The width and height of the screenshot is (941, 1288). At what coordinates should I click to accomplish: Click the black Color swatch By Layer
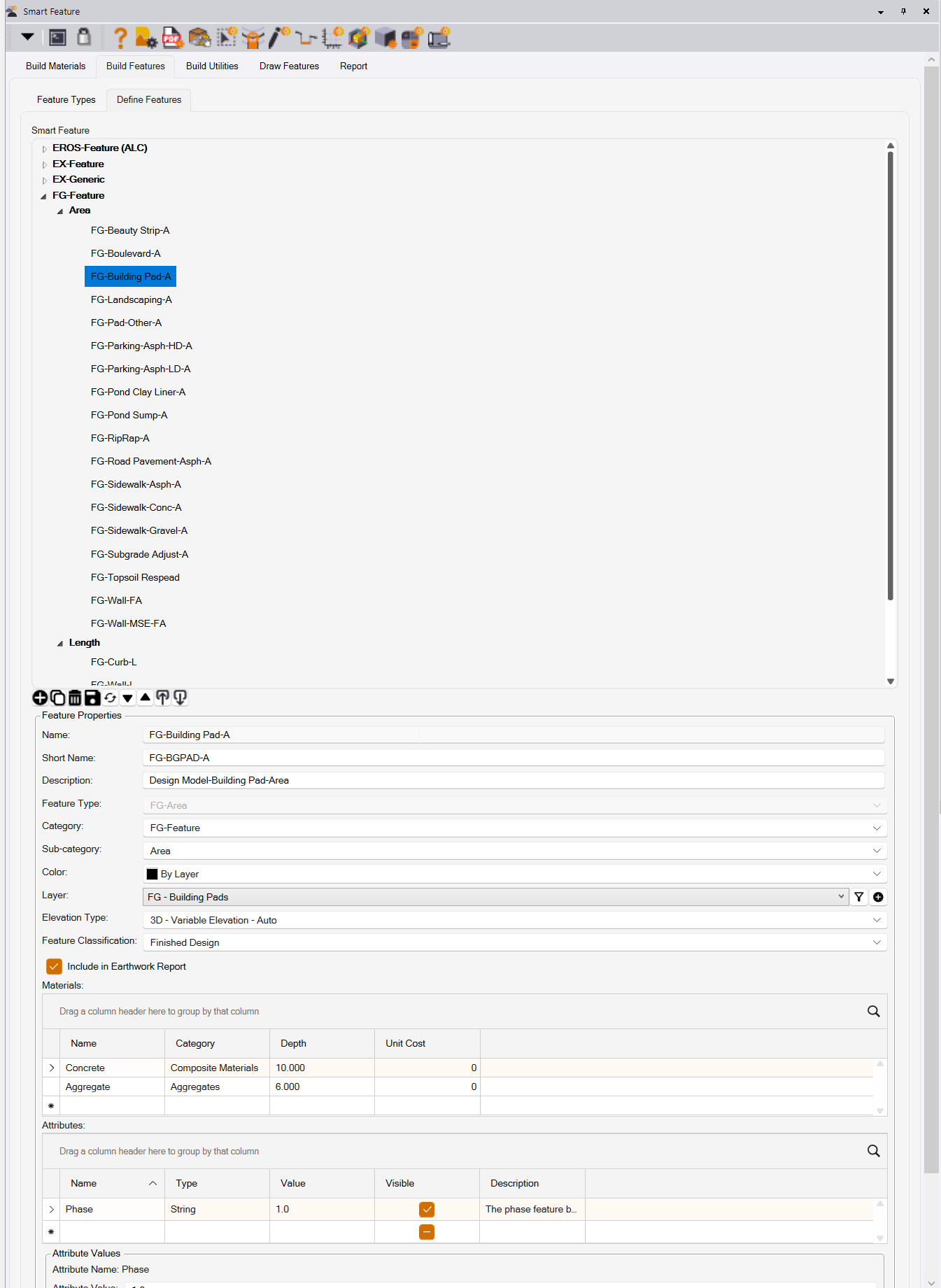(x=152, y=874)
